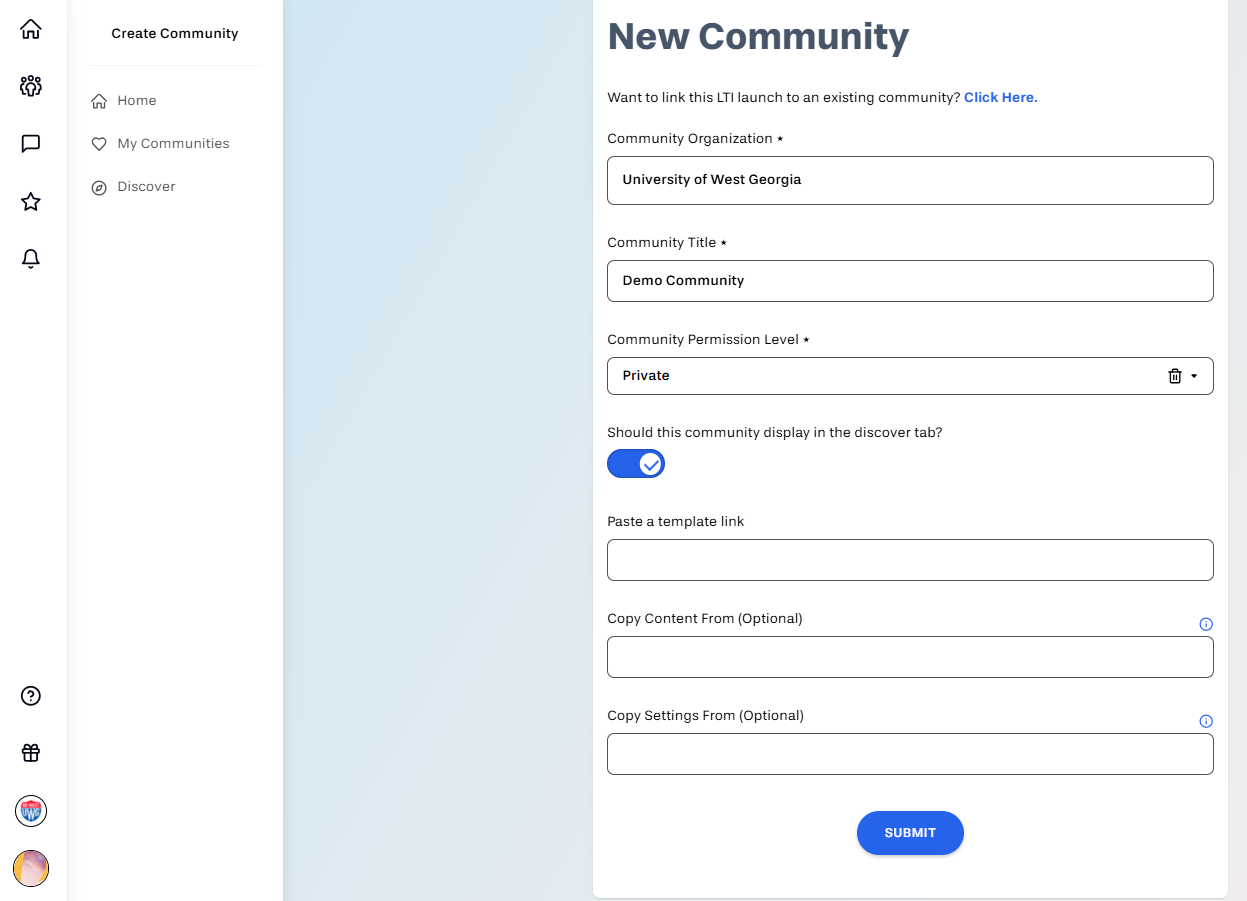Clear permission level with trash icon

click(x=1175, y=376)
